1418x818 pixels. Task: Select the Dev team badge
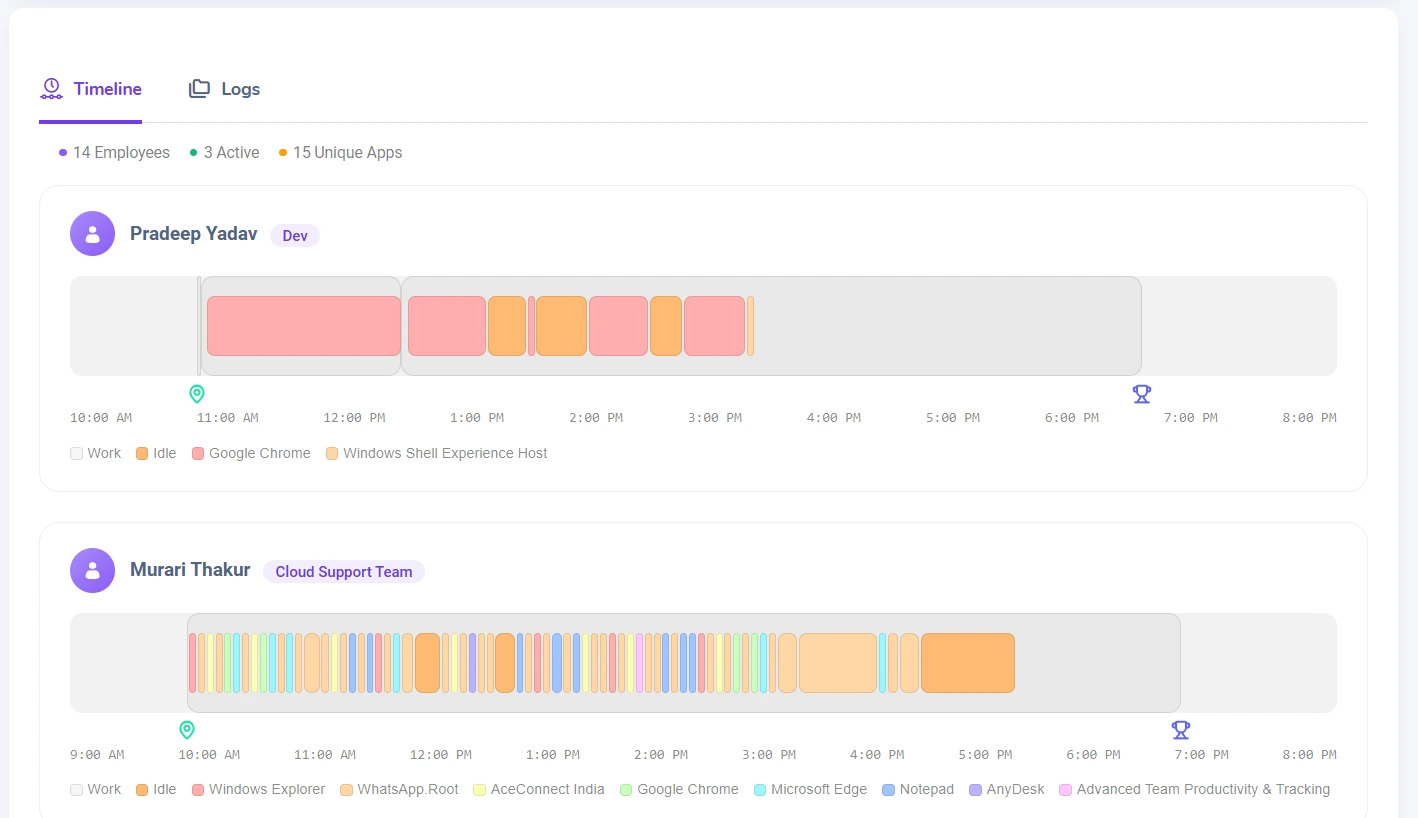click(x=295, y=236)
